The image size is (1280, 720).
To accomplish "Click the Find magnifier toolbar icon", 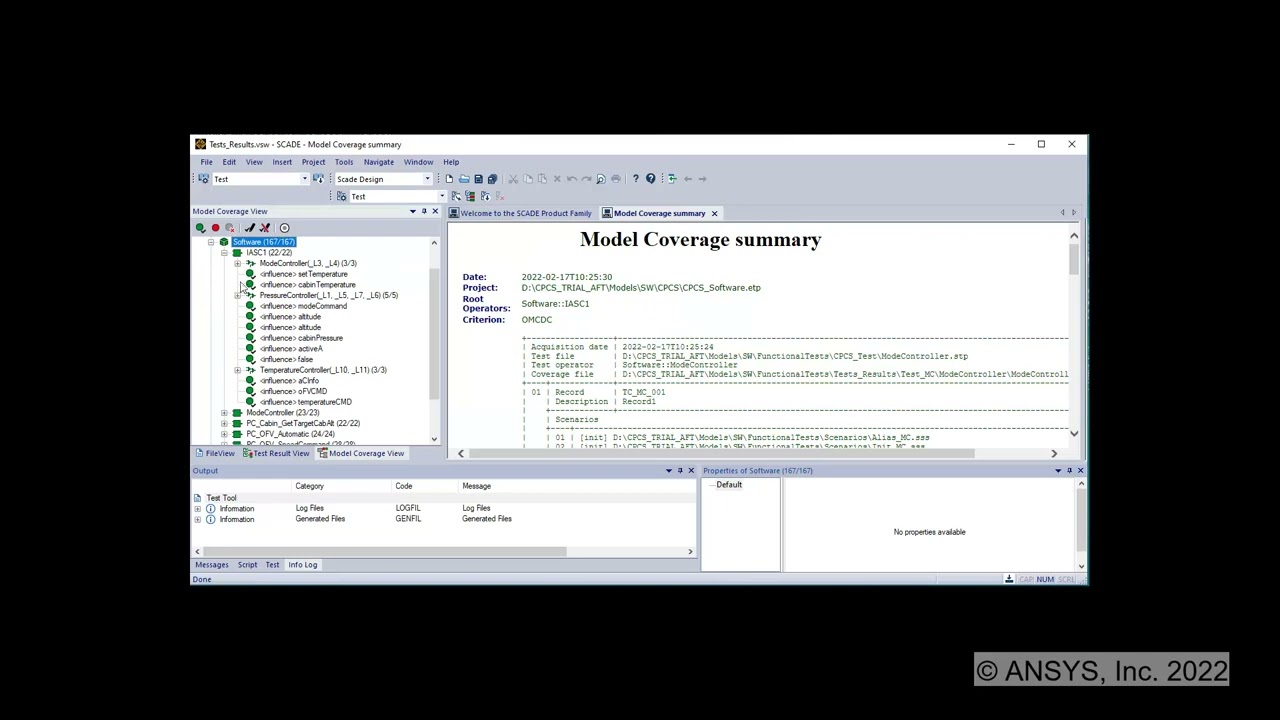I will point(600,179).
